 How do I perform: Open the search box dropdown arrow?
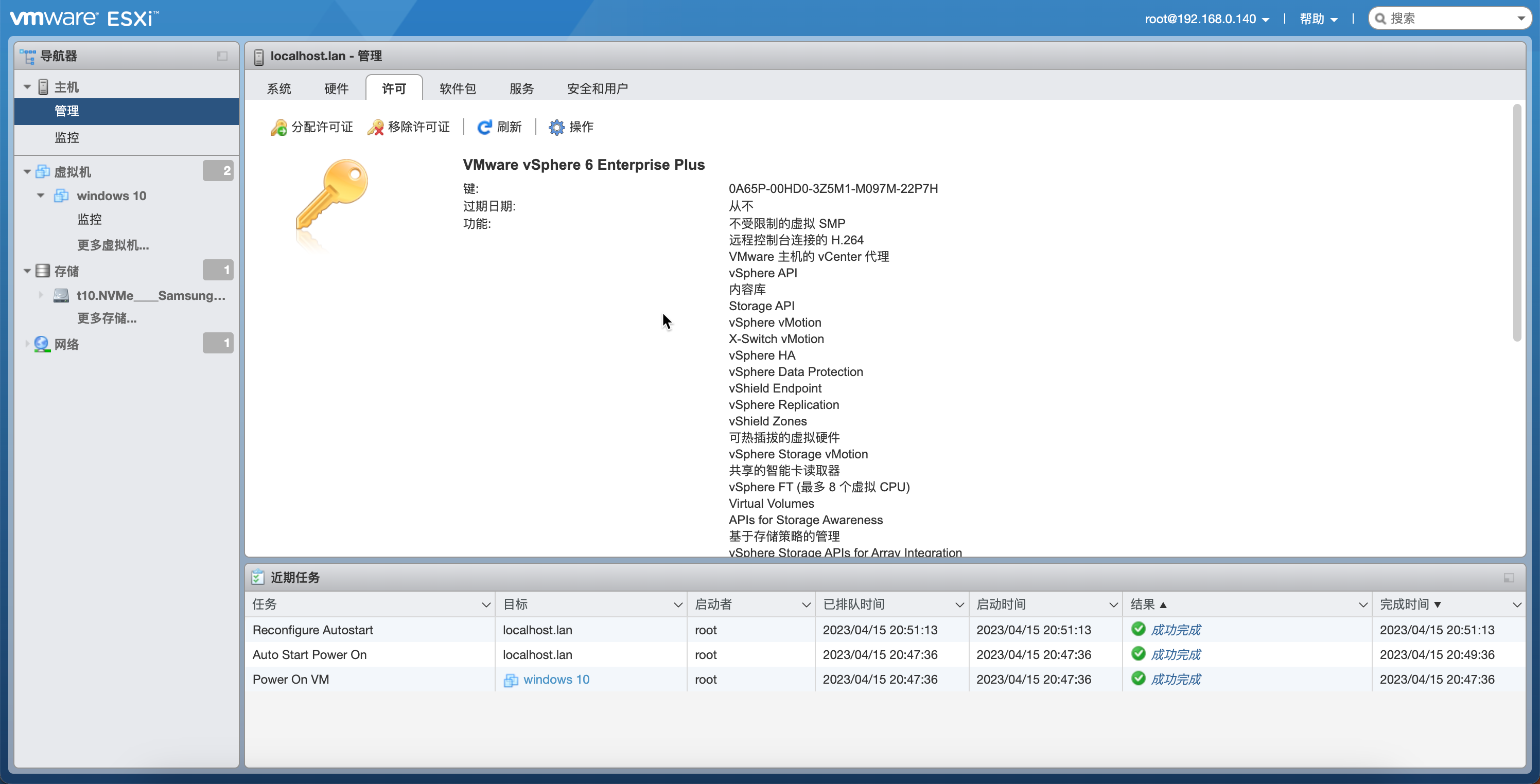click(x=1521, y=19)
